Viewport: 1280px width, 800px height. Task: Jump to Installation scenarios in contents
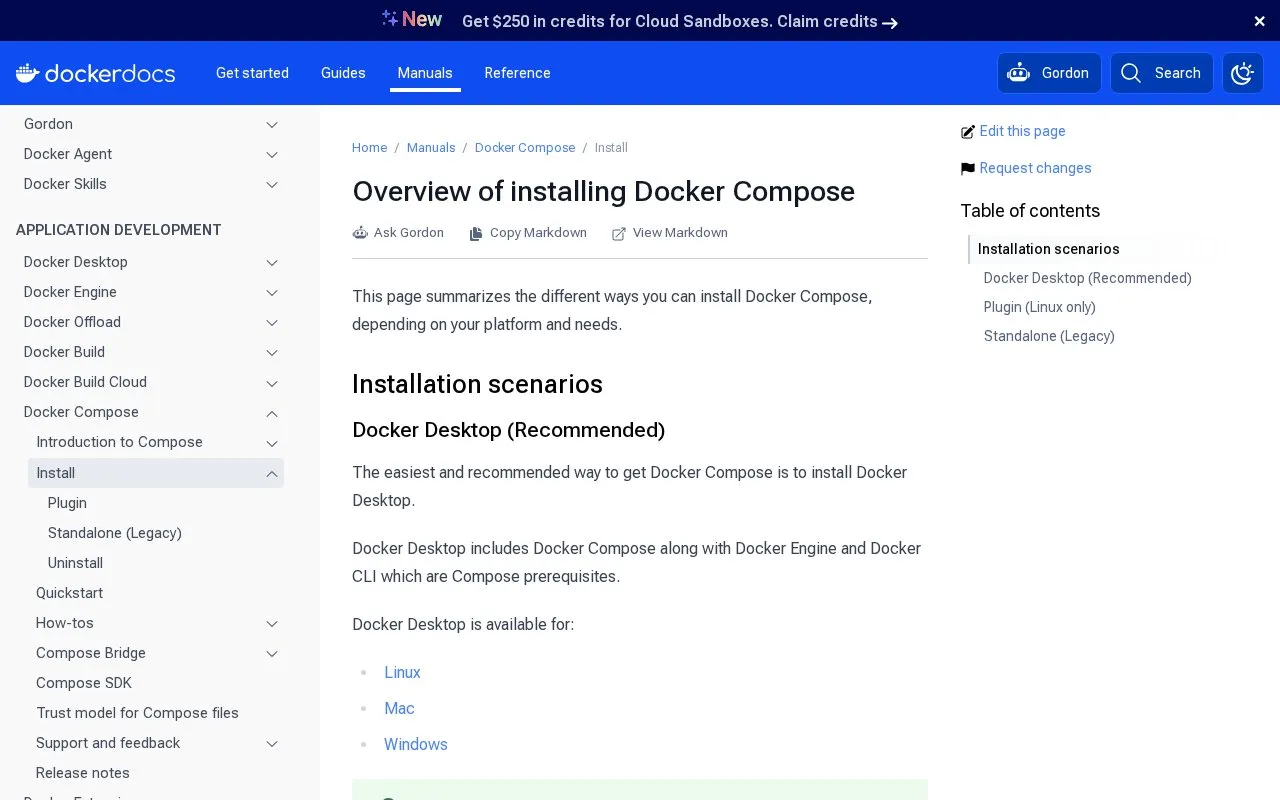[x=1048, y=249]
